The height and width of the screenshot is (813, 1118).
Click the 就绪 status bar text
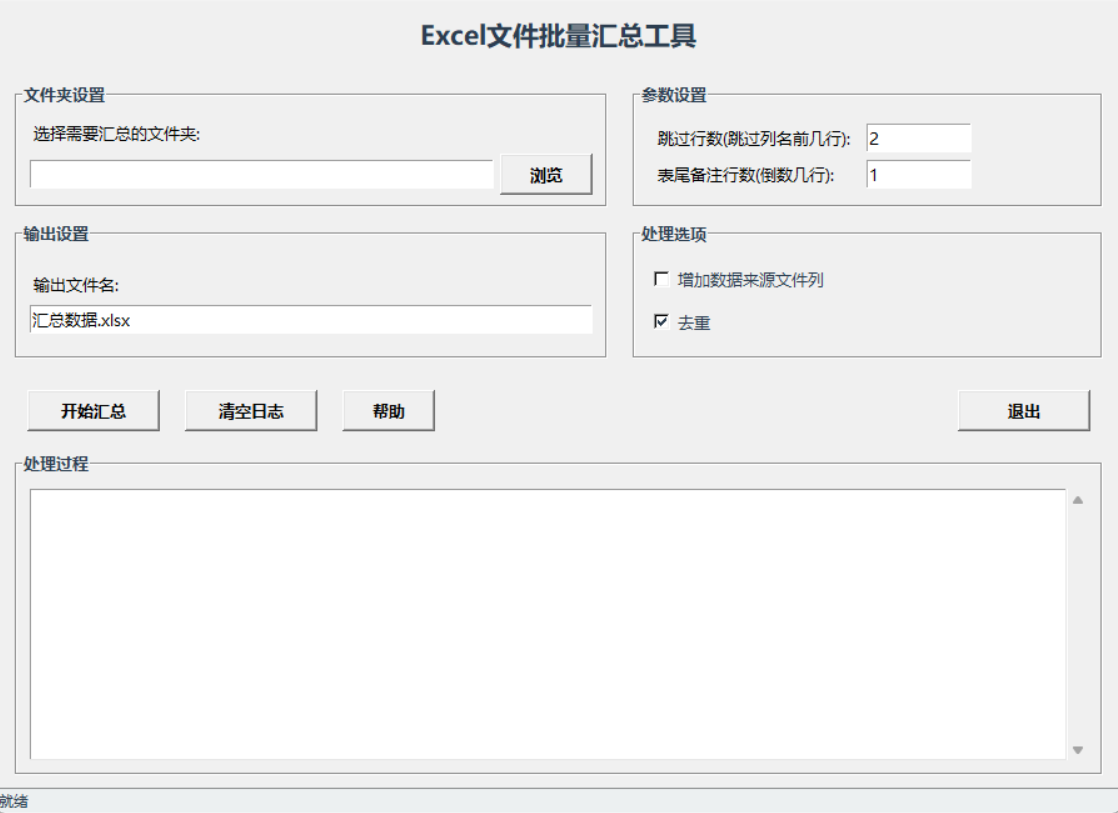14,802
